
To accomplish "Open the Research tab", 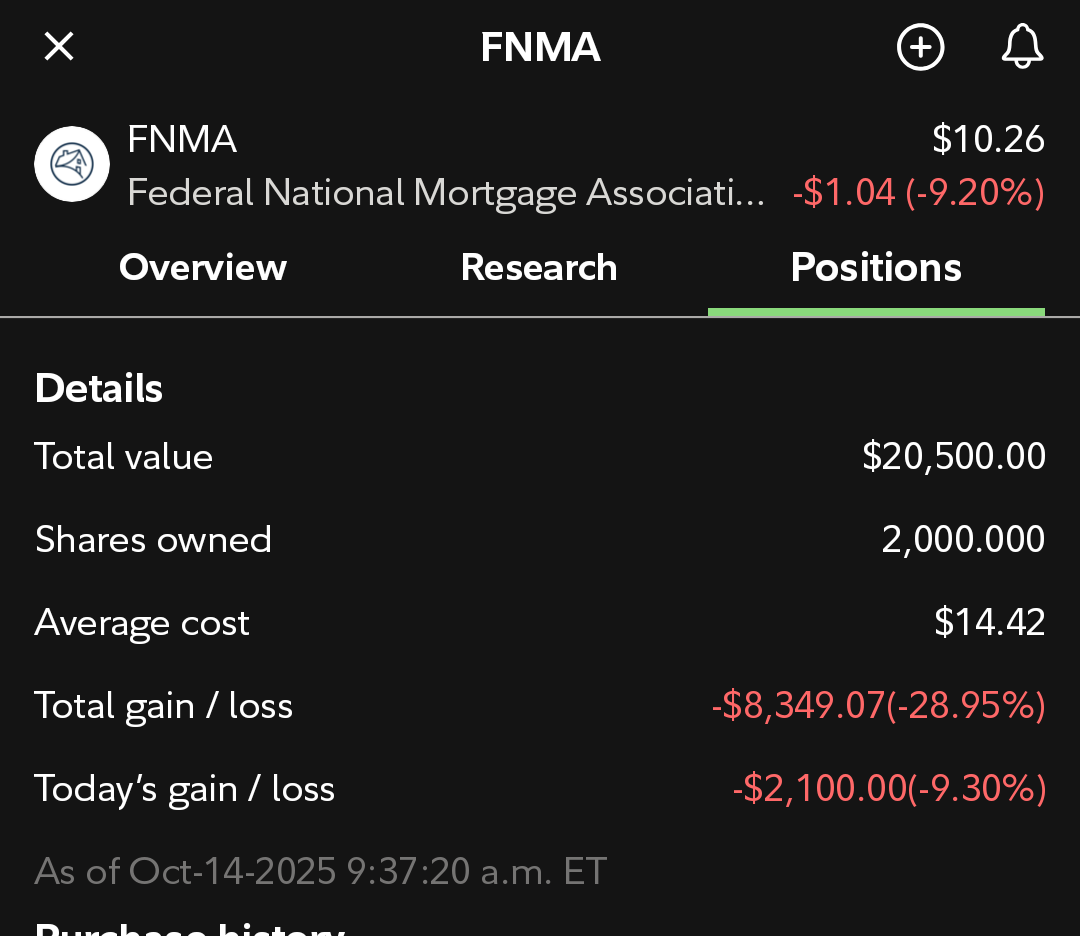I will [539, 268].
